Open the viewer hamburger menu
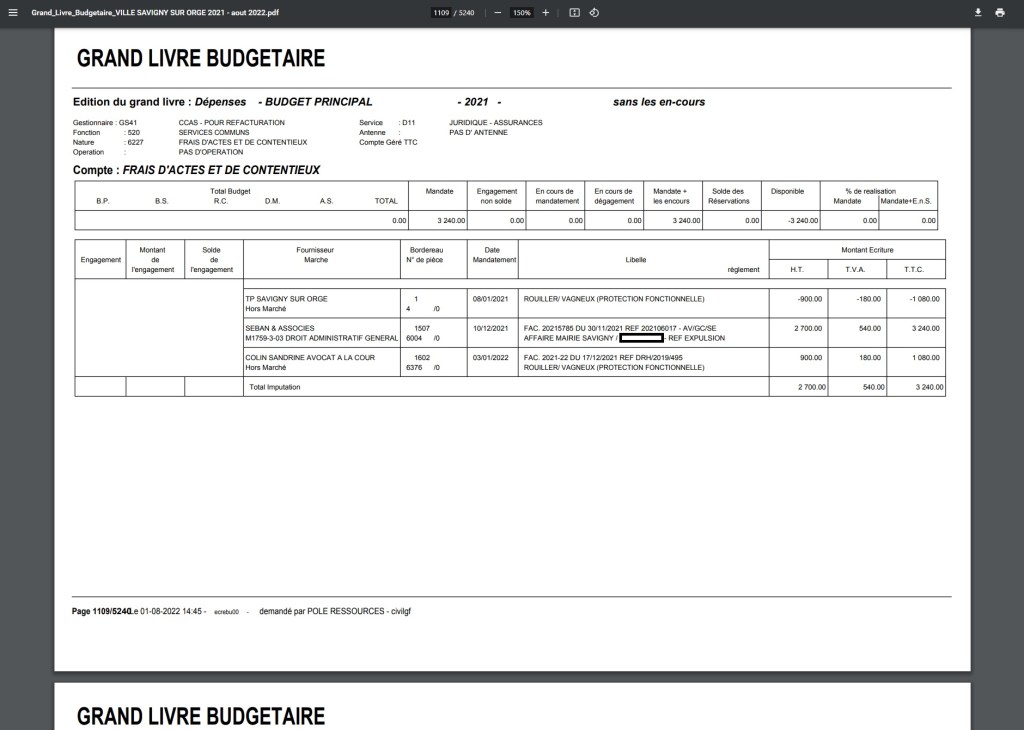Image resolution: width=1024 pixels, height=730 pixels. click(13, 13)
